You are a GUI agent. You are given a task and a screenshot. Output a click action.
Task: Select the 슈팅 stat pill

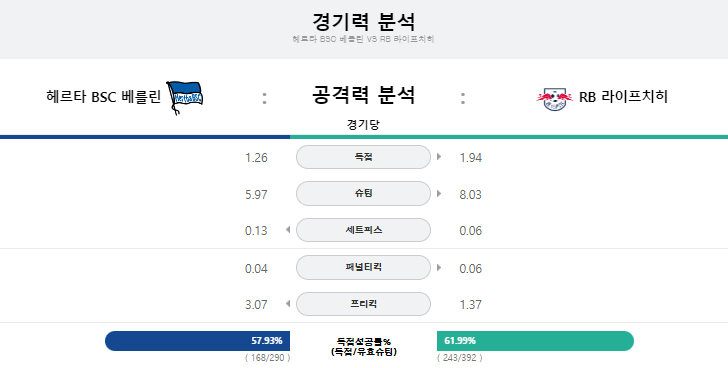coord(363,194)
